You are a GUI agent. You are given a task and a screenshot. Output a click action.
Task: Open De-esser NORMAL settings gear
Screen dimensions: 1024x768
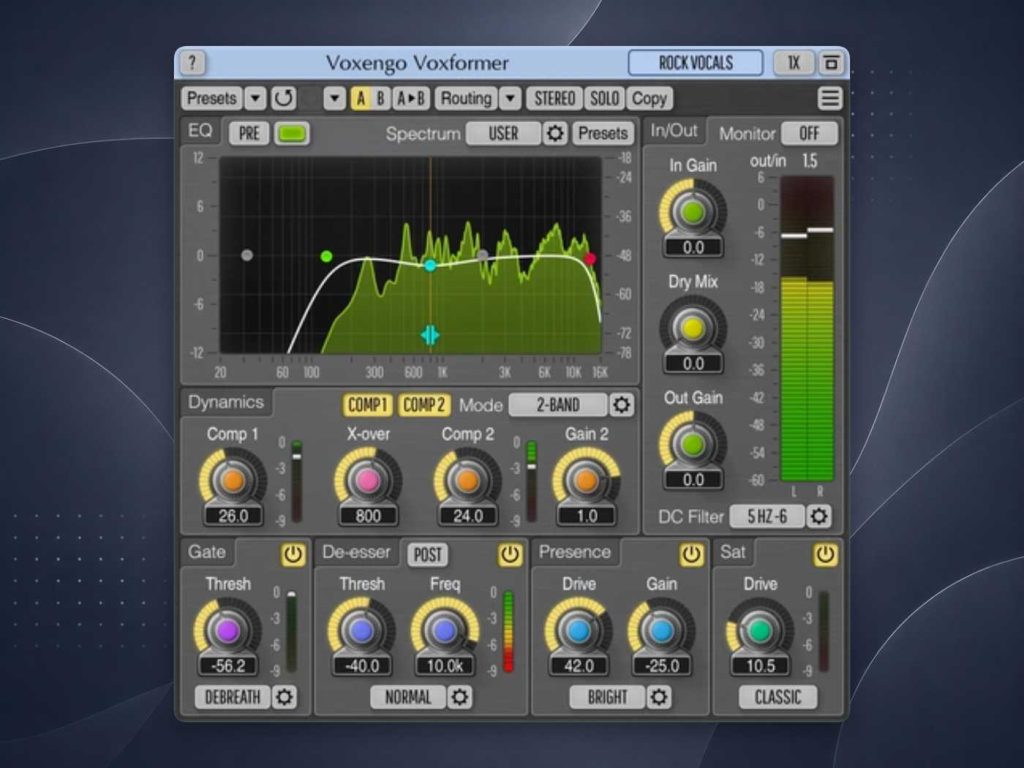coord(459,697)
